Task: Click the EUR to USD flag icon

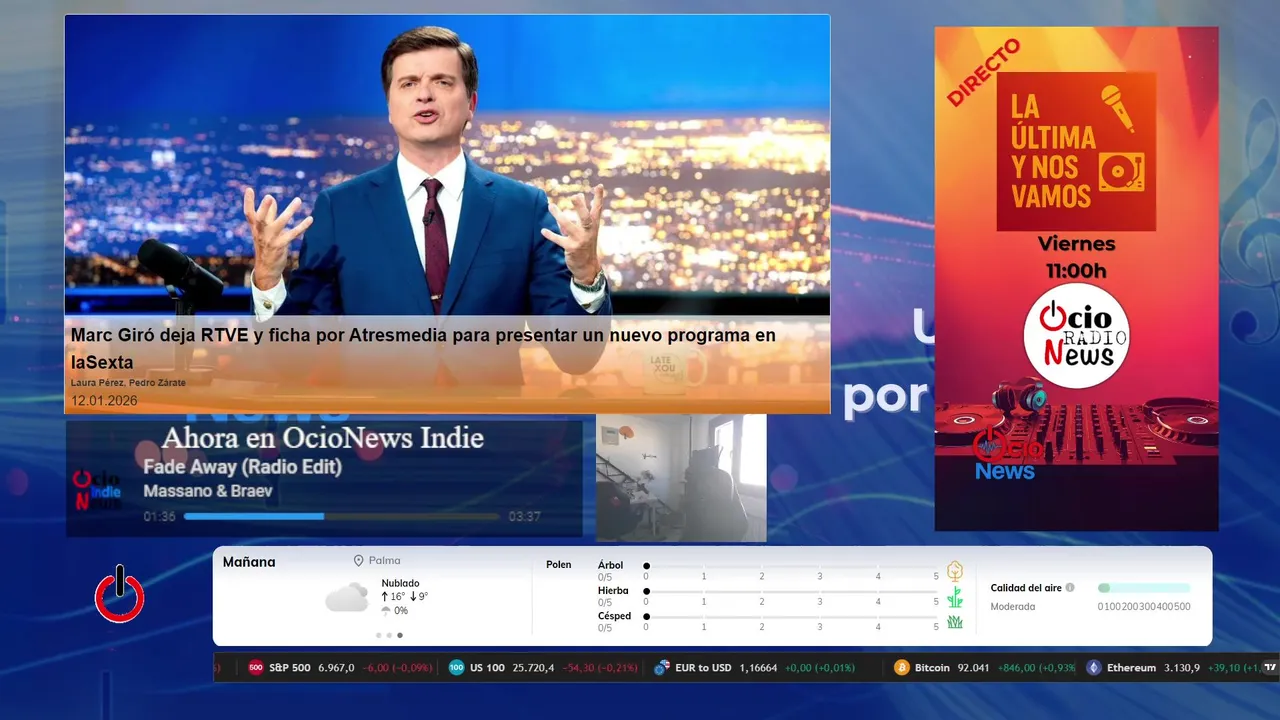Action: tap(661, 668)
